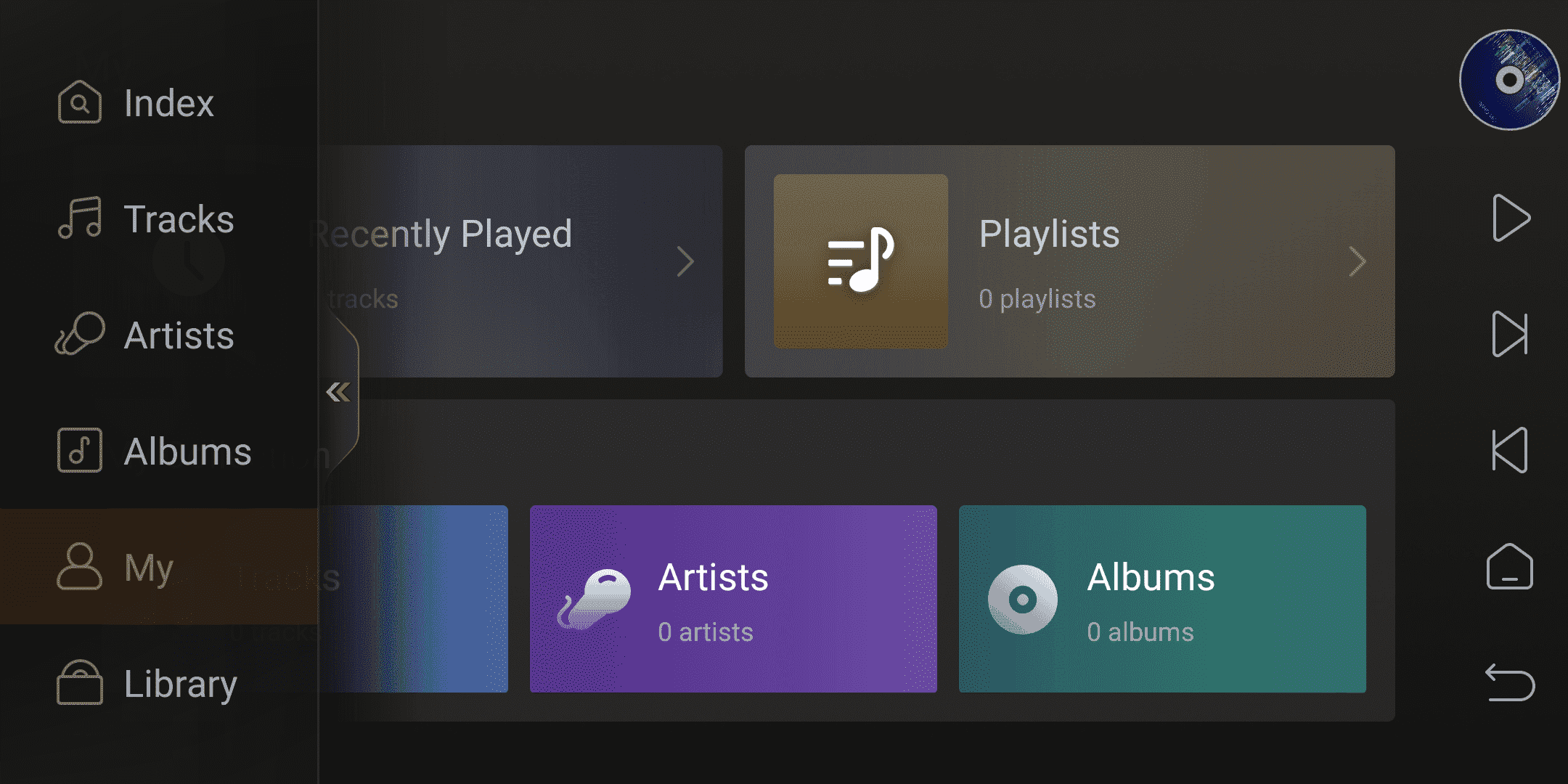Expand Playlists using the right chevron
This screenshot has width=1568, height=784.
point(1357,261)
